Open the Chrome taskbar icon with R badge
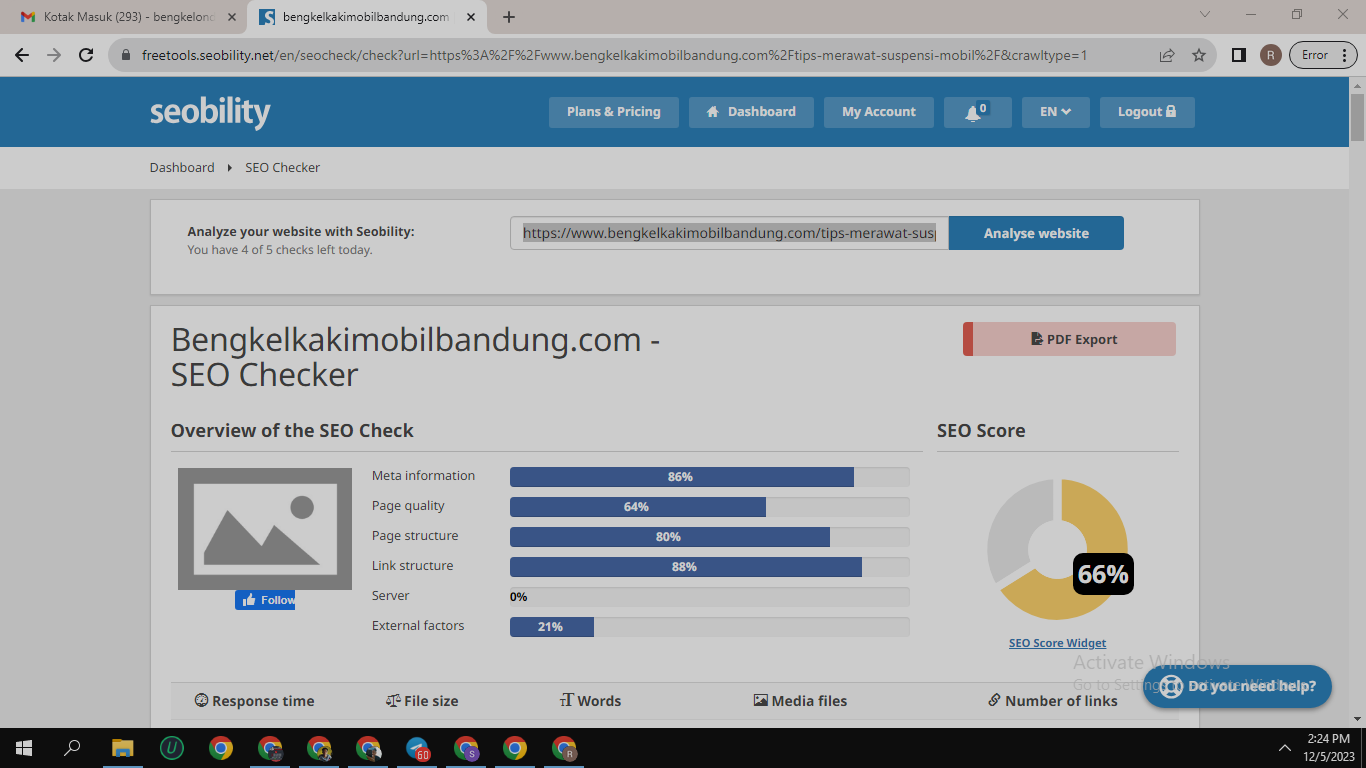The image size is (1366, 768). click(565, 748)
